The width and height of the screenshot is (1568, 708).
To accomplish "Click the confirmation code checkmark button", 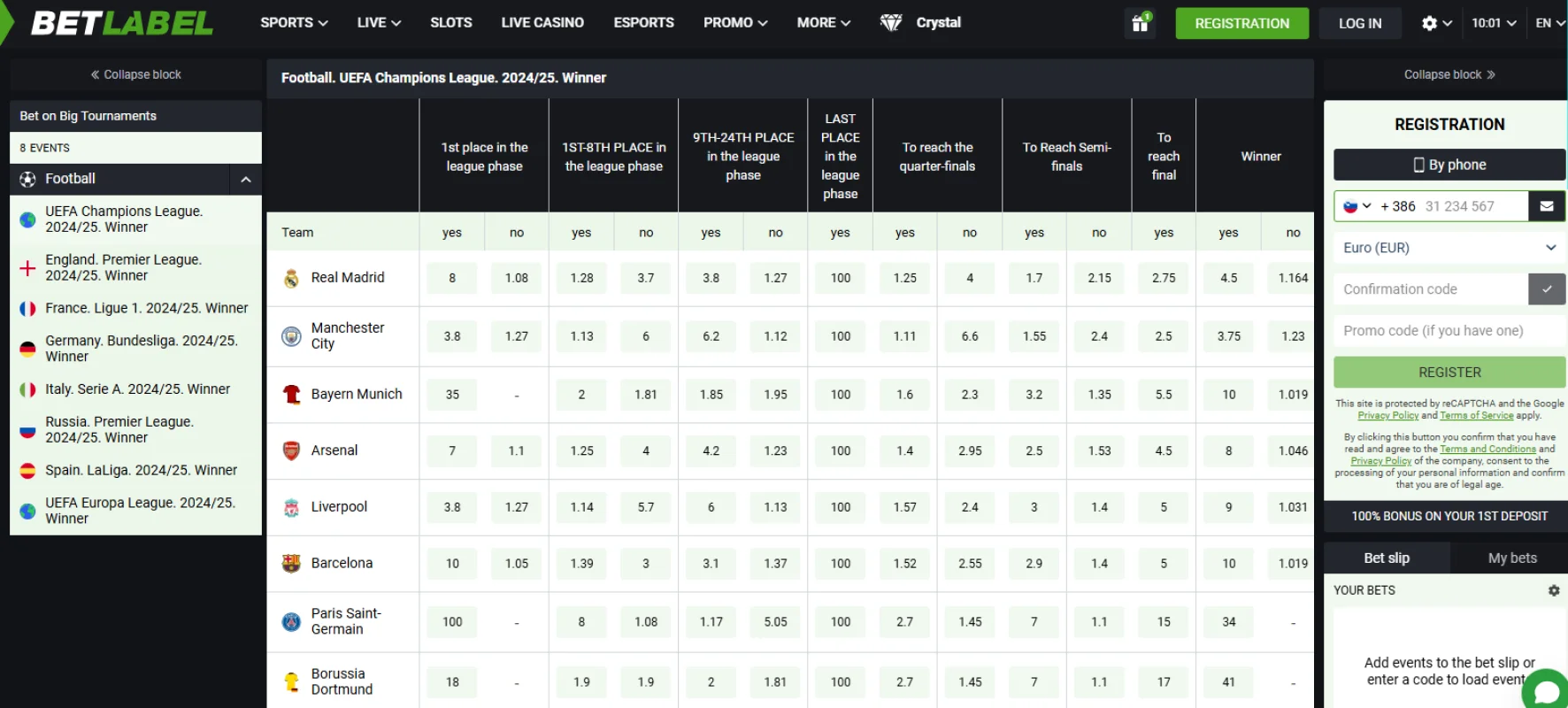I will (x=1547, y=289).
